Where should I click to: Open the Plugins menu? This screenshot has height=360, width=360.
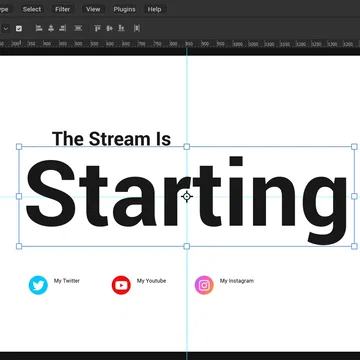coord(124,9)
